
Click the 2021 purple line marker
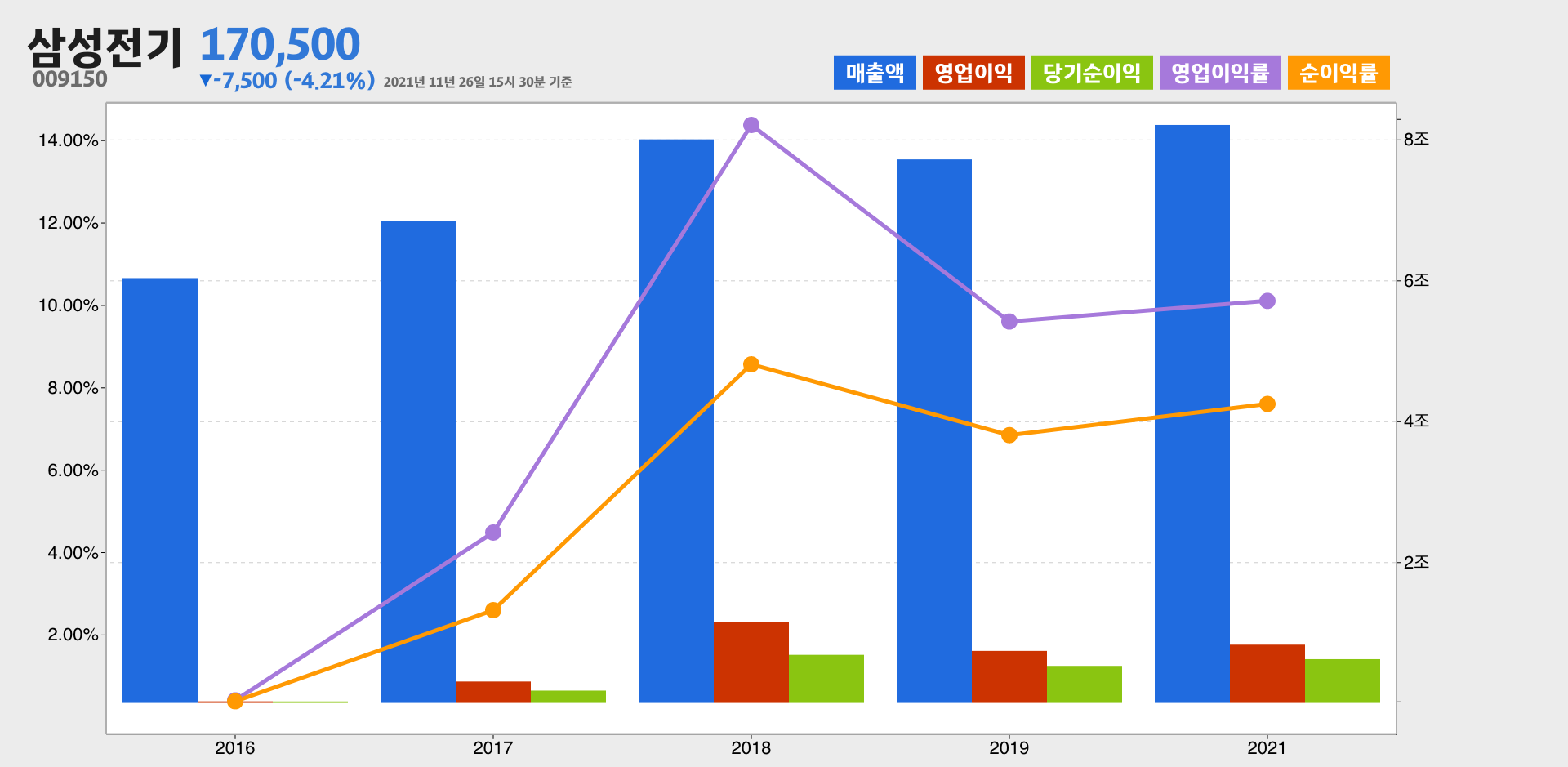1267,301
